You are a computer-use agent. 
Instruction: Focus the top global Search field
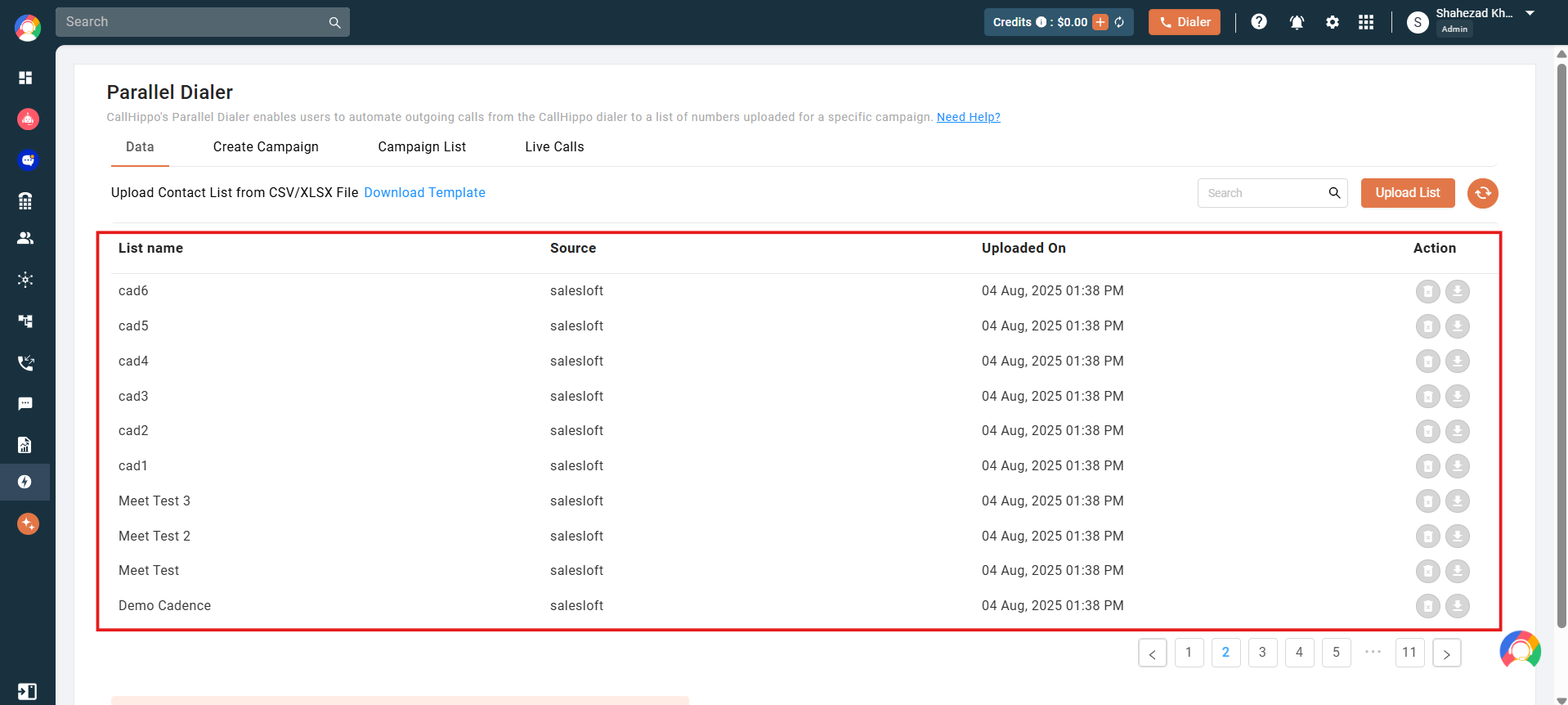click(x=203, y=22)
